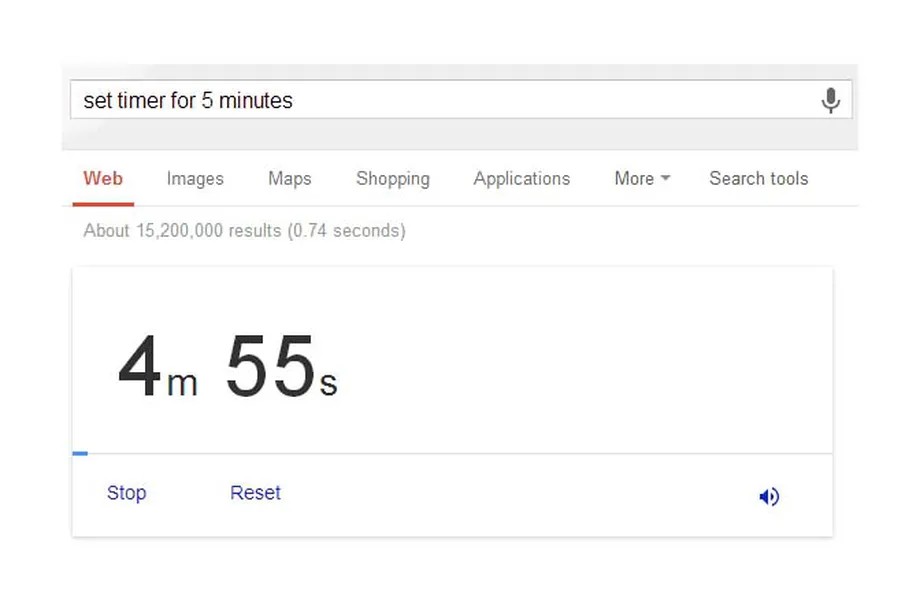This screenshot has height=613, width=920.
Task: Click the blue filled portion of the timer progress bar
Action: pyautogui.click(x=80, y=453)
